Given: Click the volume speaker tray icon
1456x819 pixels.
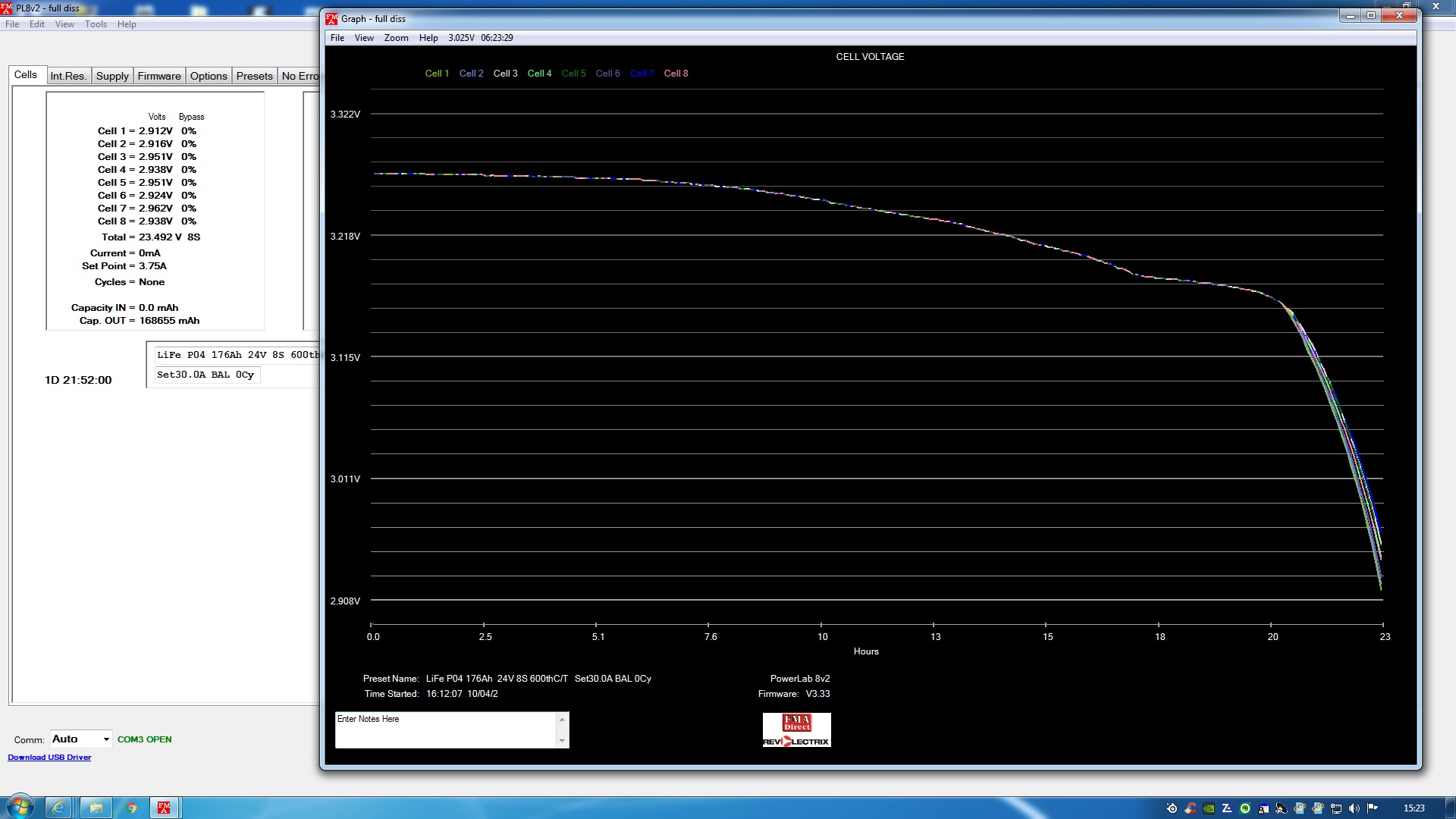Looking at the screenshot, I should [x=1354, y=808].
